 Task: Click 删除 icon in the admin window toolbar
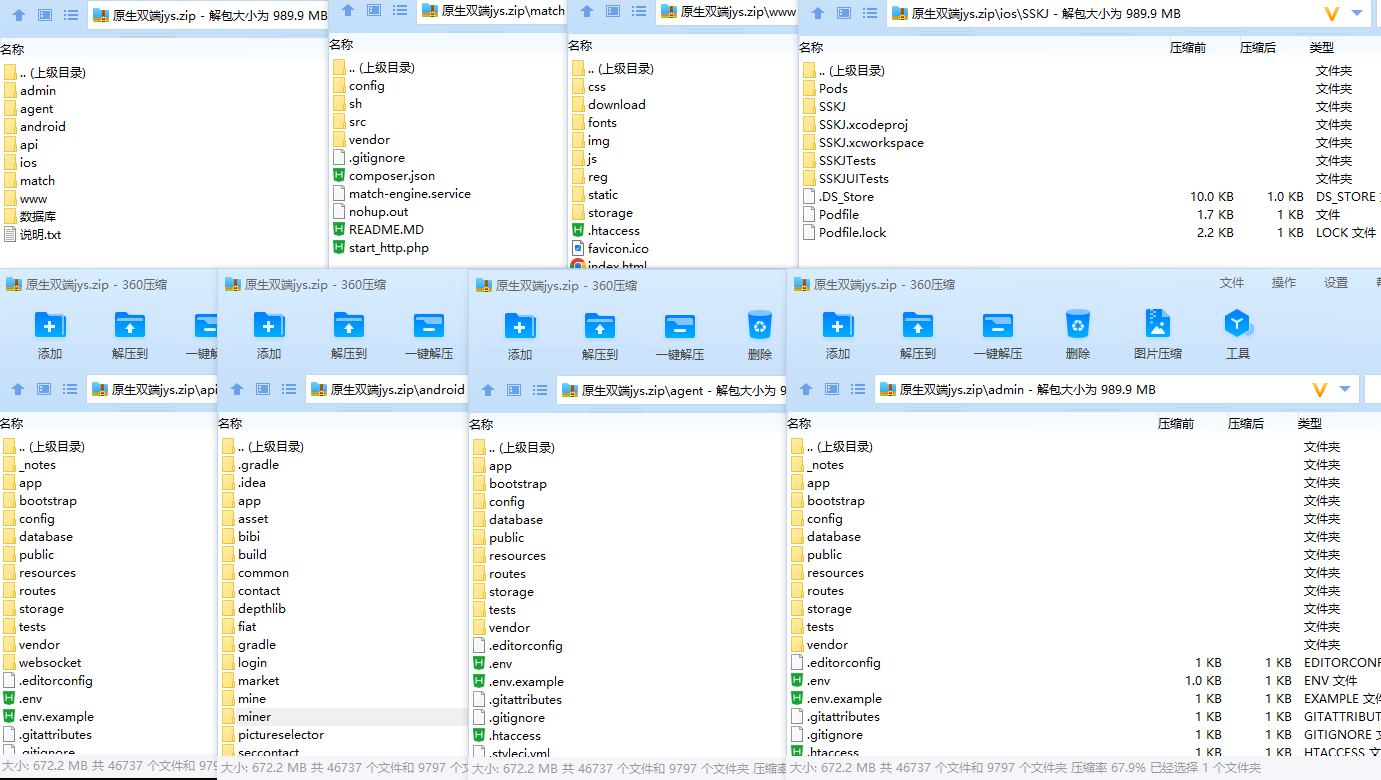(x=1077, y=333)
